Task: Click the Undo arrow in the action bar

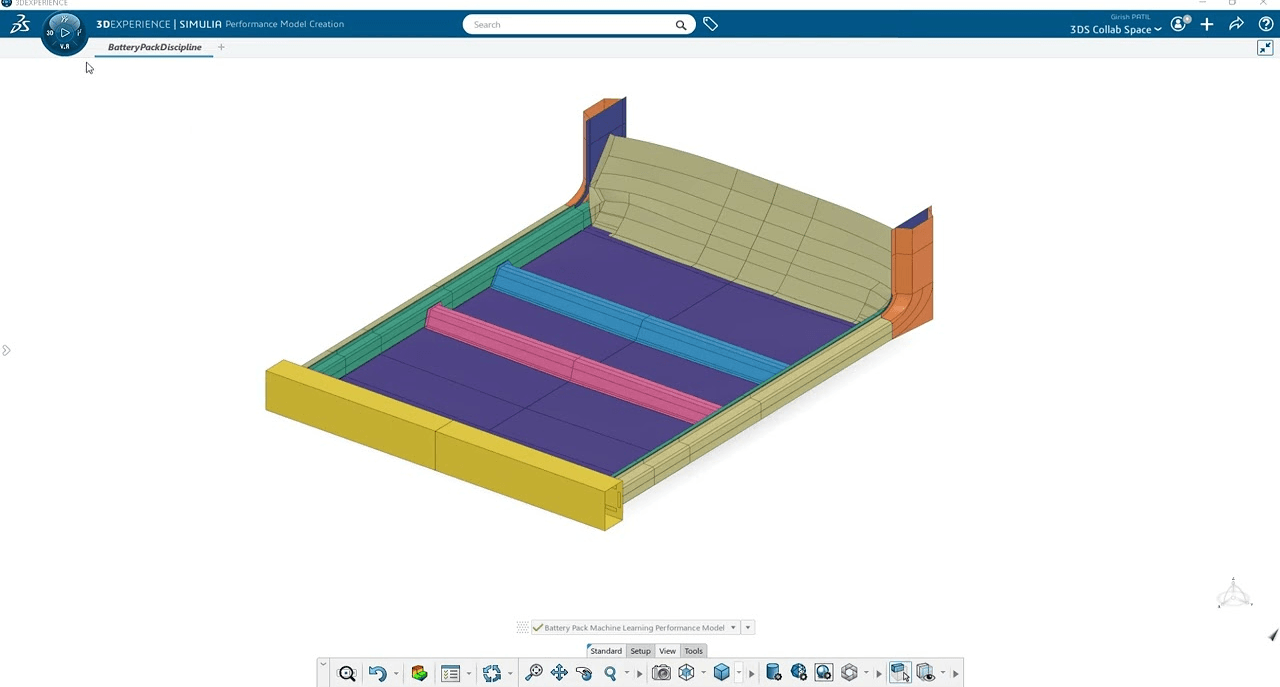Action: pos(377,672)
